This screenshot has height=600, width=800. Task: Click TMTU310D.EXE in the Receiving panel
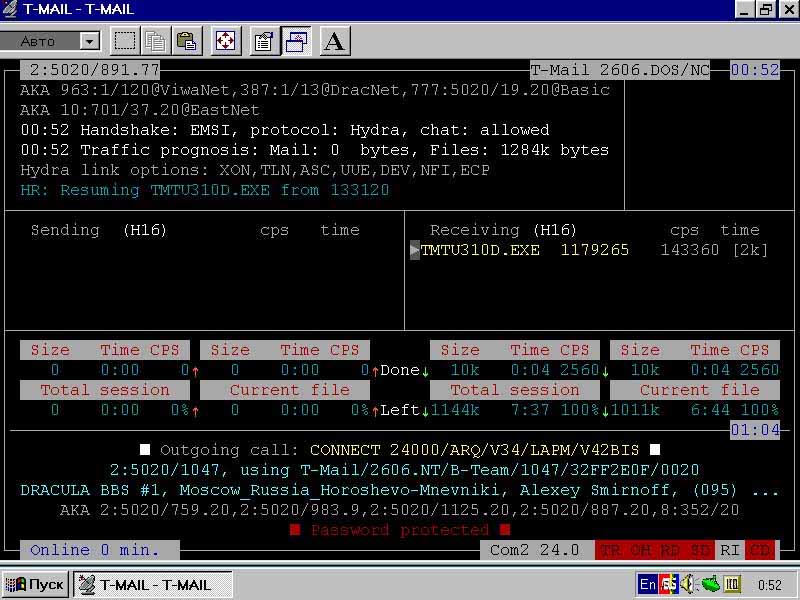tap(480, 250)
